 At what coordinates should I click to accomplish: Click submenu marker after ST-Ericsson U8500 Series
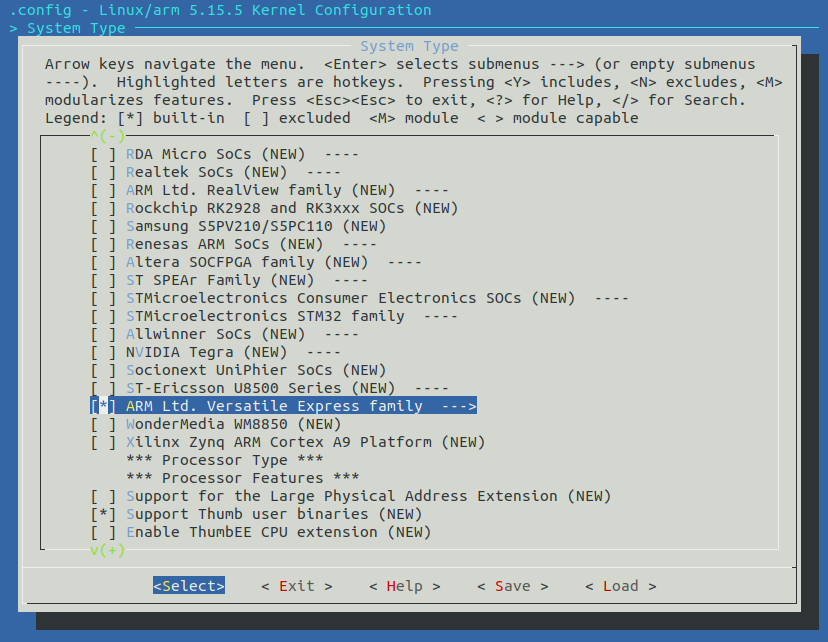(x=432, y=388)
